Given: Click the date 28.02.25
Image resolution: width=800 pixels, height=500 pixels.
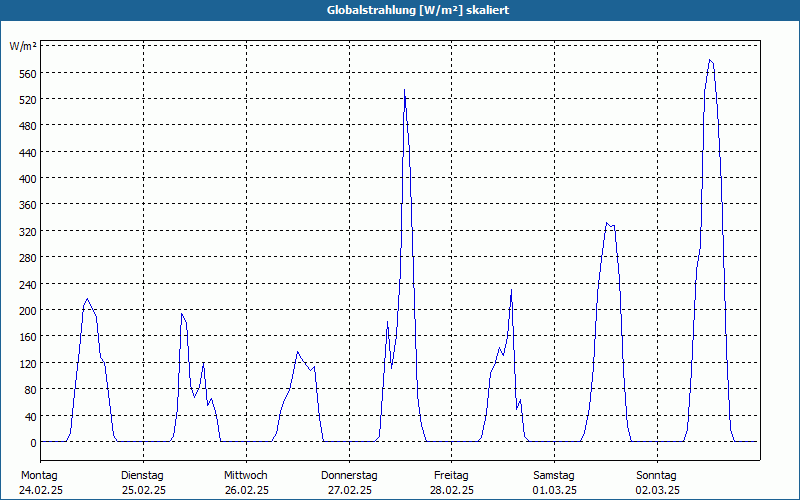Looking at the screenshot, I should tap(452, 490).
